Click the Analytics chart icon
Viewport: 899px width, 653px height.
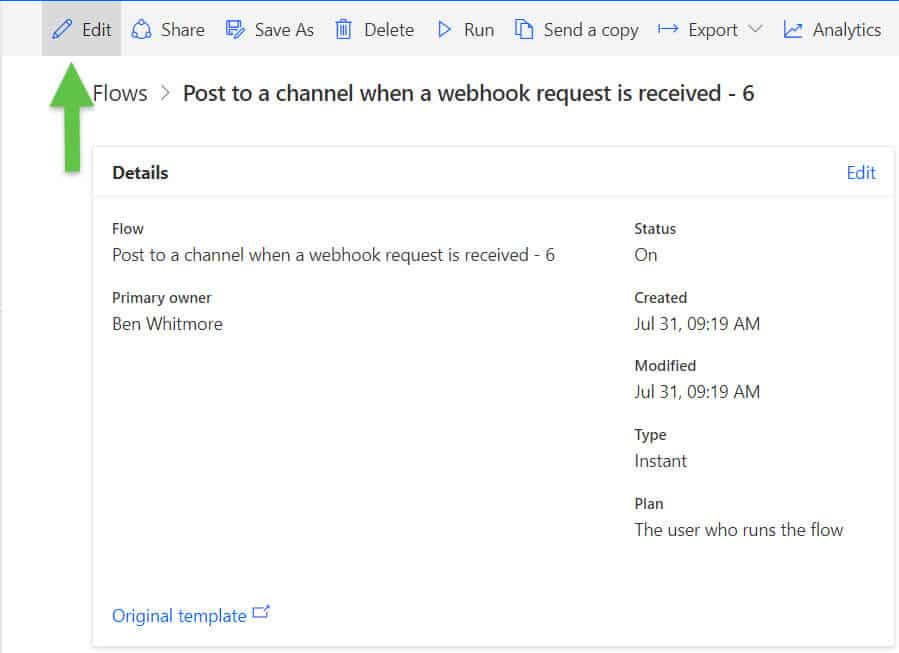pos(792,29)
